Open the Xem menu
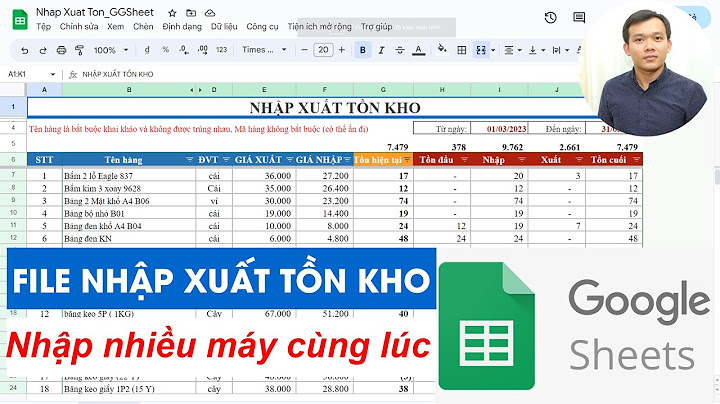This screenshot has height=404, width=720. click(x=116, y=27)
